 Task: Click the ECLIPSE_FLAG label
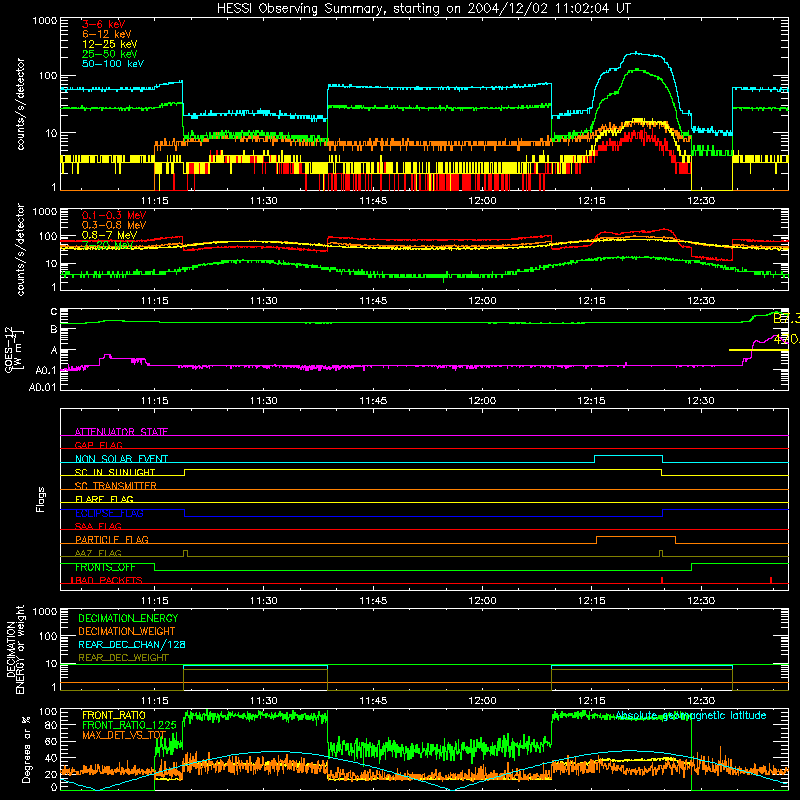[x=109, y=513]
